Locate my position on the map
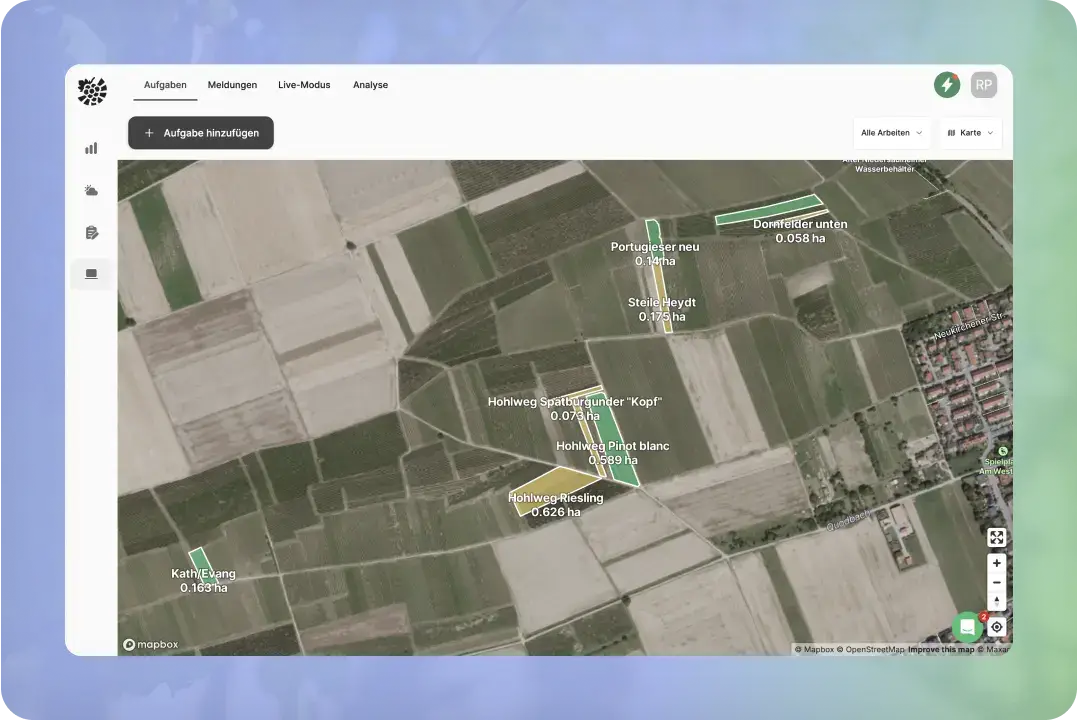1077x720 pixels. pyautogui.click(x=996, y=627)
